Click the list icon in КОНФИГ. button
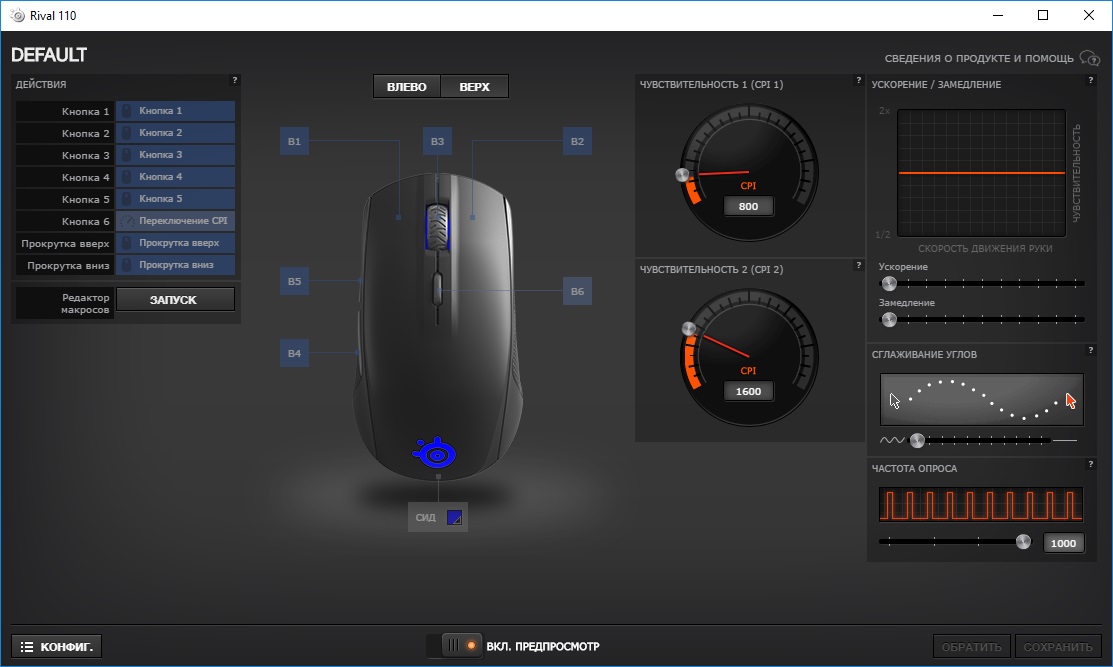1113x667 pixels. 27,646
